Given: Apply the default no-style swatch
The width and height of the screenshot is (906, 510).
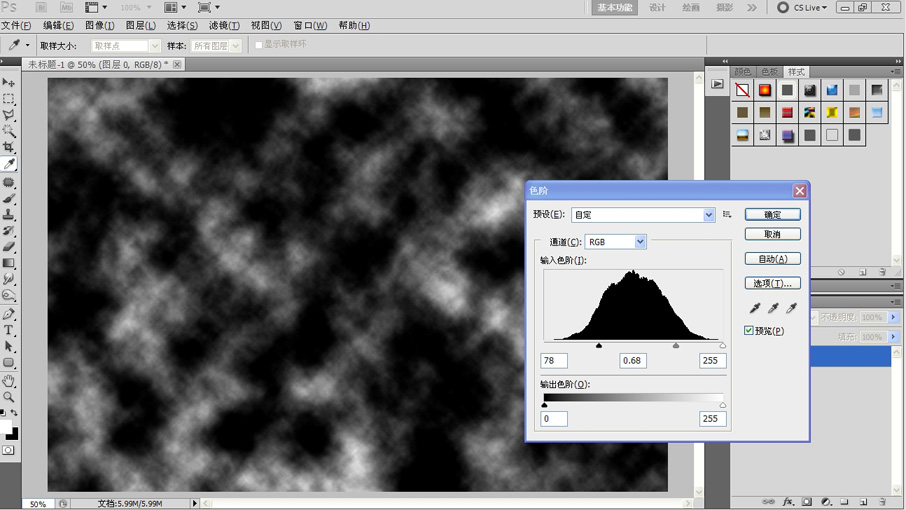Looking at the screenshot, I should (x=742, y=90).
